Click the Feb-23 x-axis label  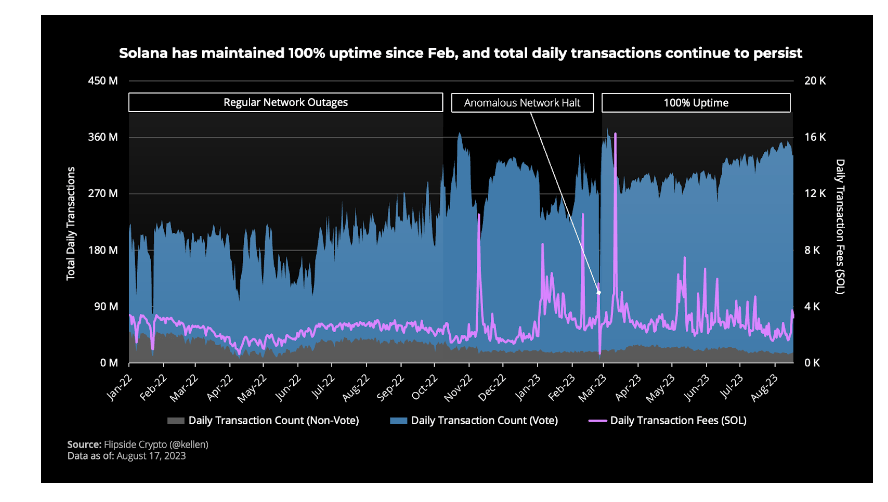tap(562, 387)
